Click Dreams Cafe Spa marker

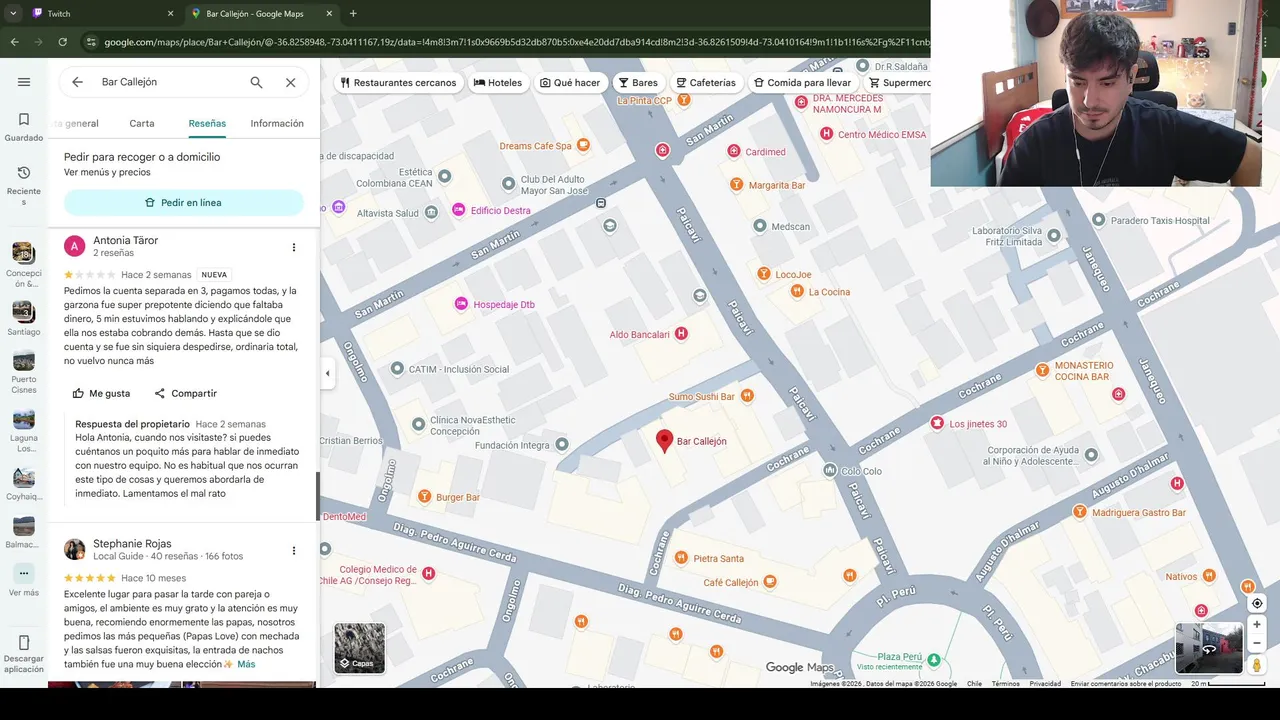coord(584,145)
